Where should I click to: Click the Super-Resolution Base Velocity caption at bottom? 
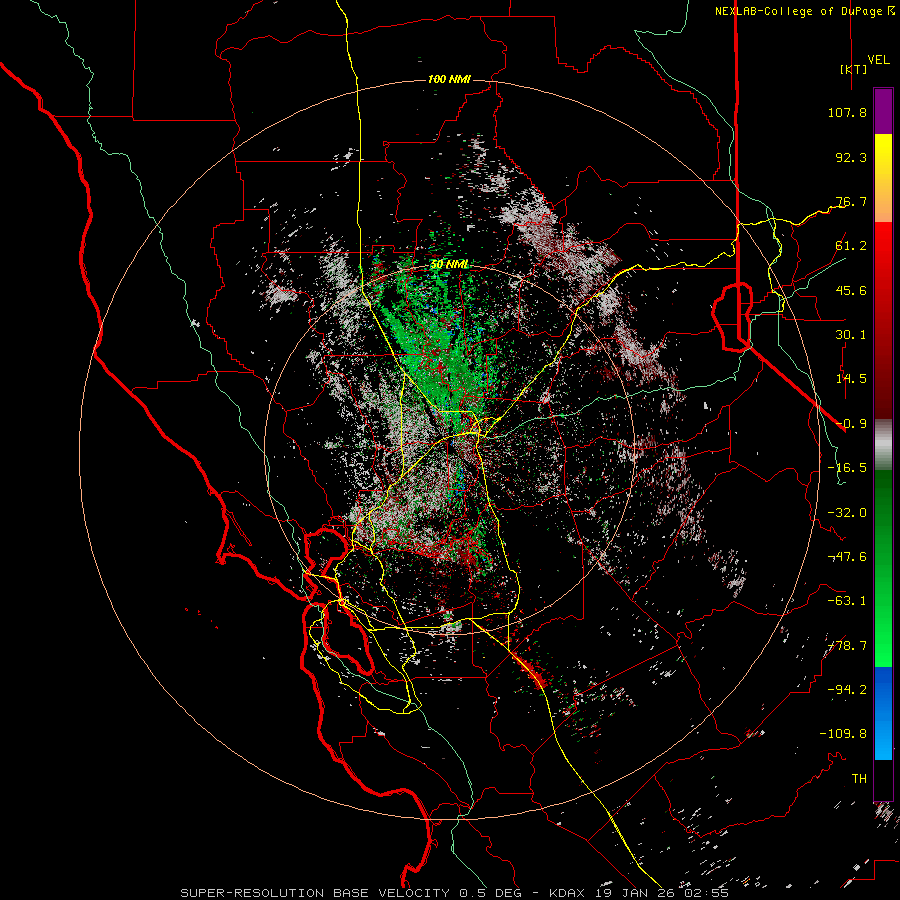(x=455, y=893)
